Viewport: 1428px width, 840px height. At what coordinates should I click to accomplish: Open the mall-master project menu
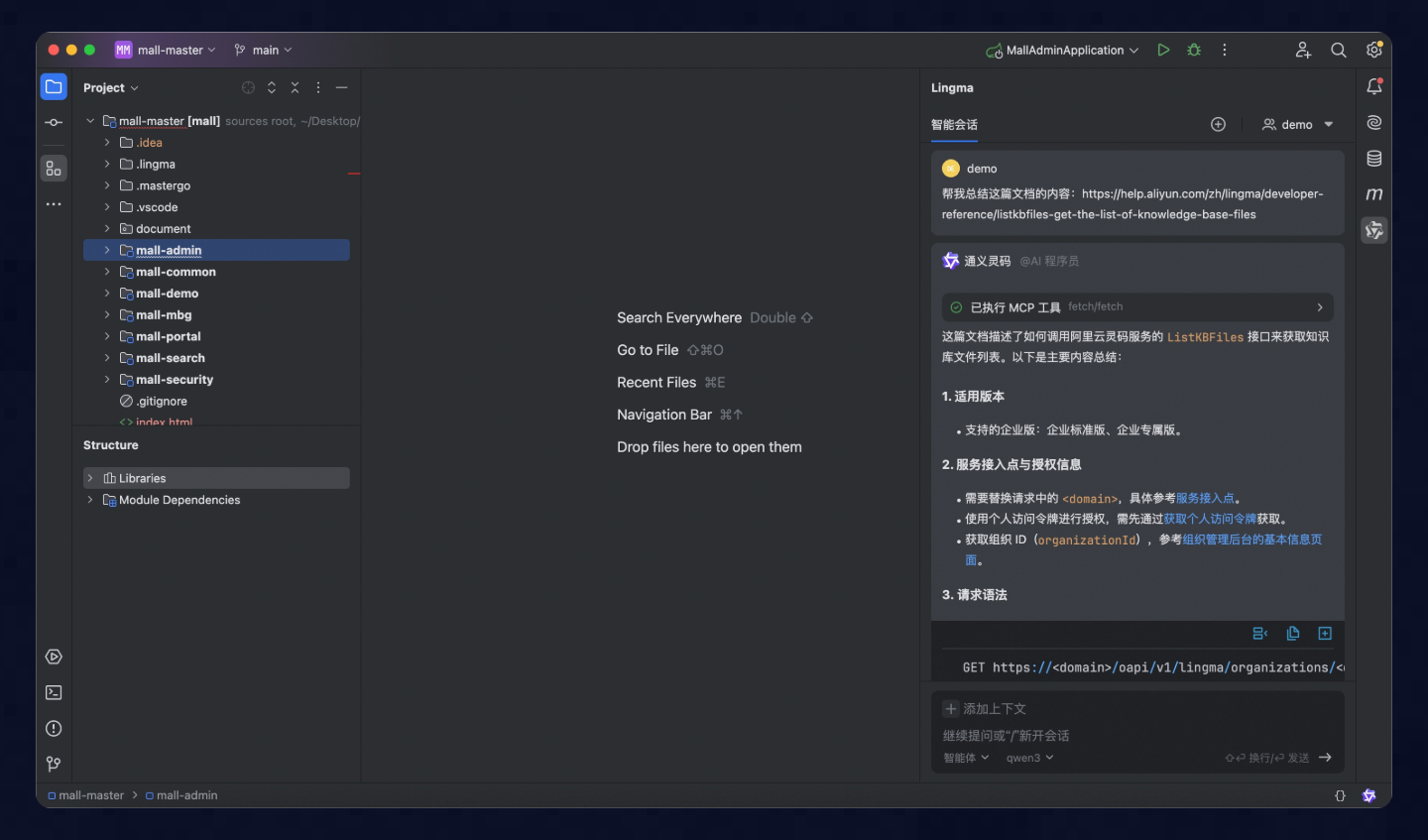coord(166,49)
